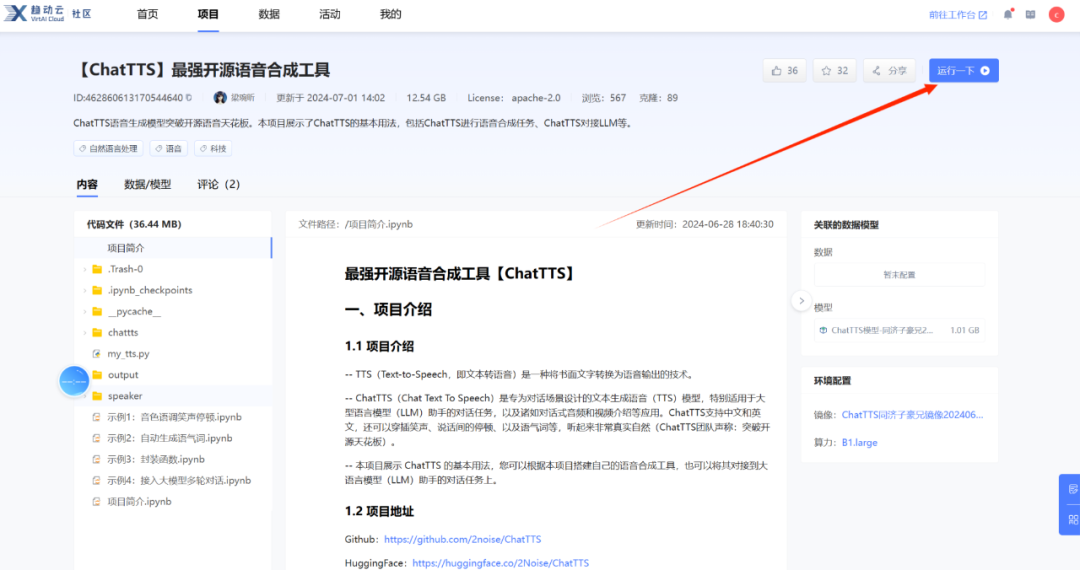Open the author avatar 梁晓昕

point(220,98)
